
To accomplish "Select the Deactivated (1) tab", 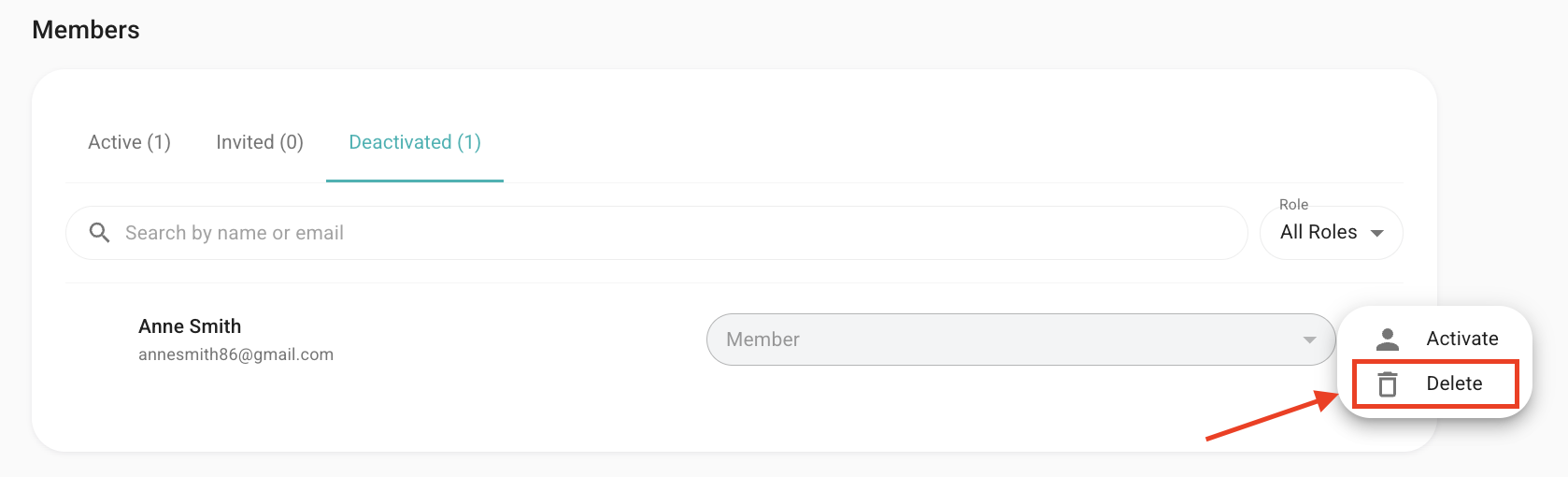I will [x=415, y=142].
